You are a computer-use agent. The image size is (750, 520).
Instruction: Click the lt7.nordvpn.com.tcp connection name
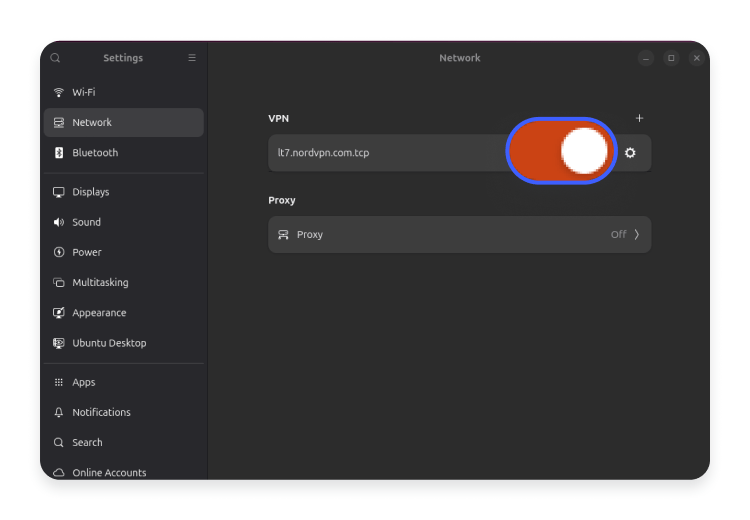(324, 153)
